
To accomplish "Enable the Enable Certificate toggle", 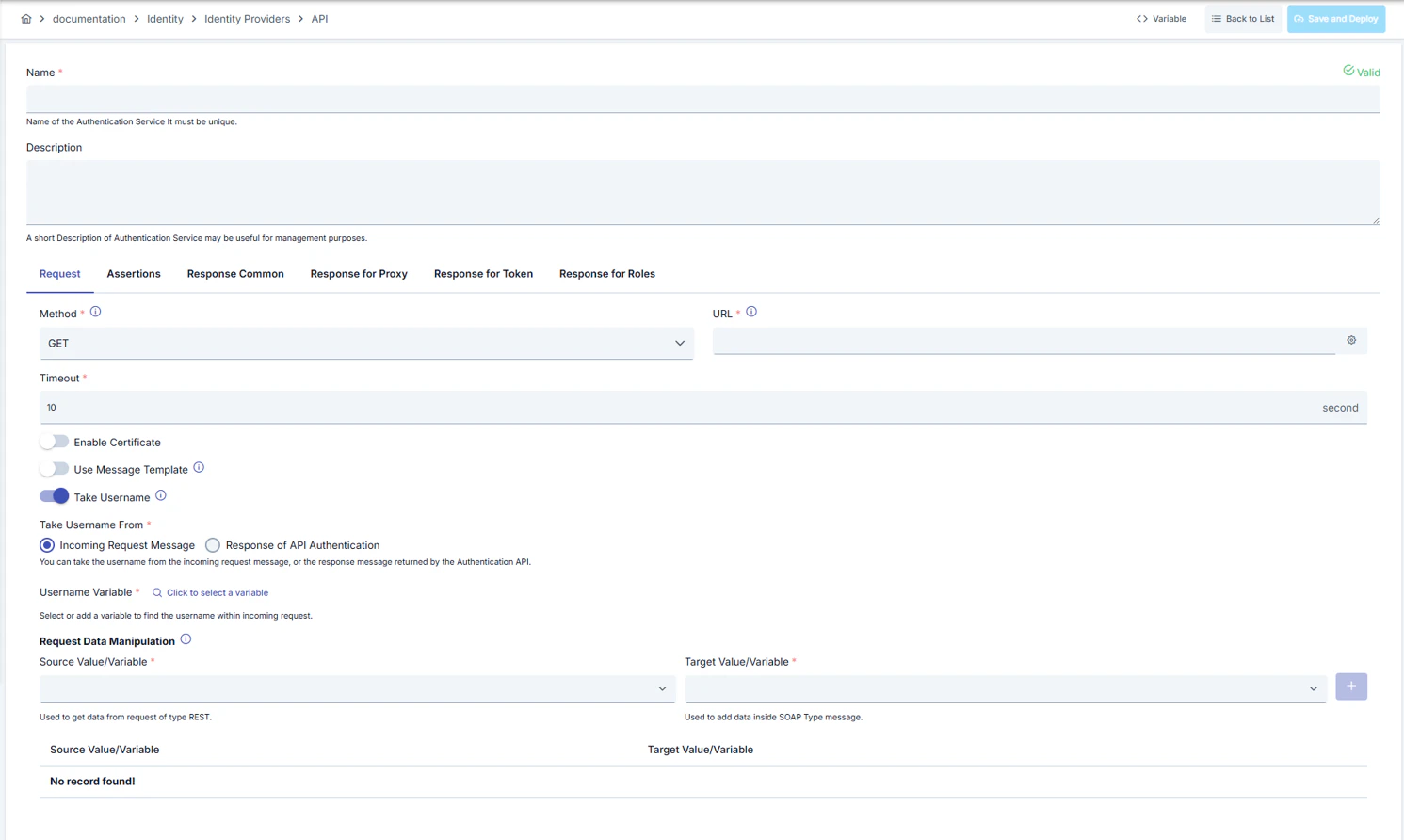I will [54, 441].
